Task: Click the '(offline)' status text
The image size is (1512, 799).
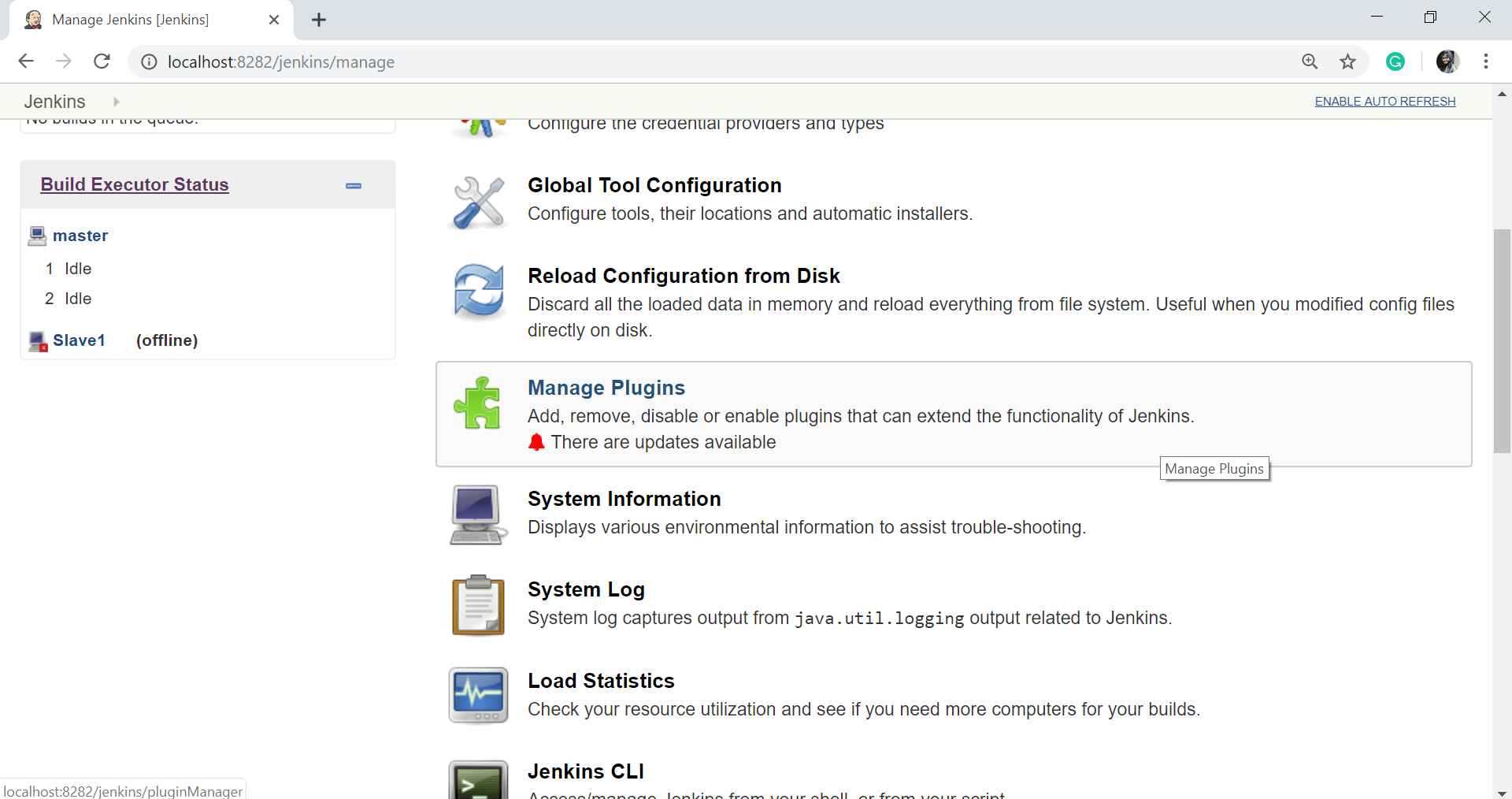Action: point(167,340)
